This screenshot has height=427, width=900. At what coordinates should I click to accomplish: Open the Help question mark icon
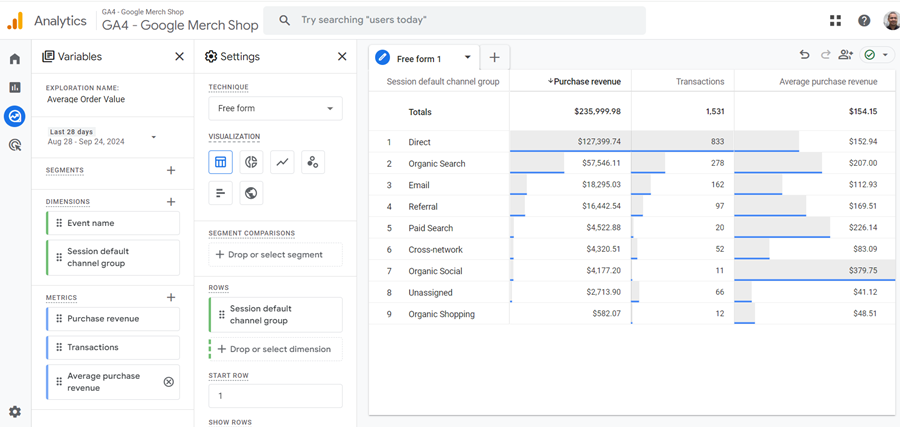(864, 21)
